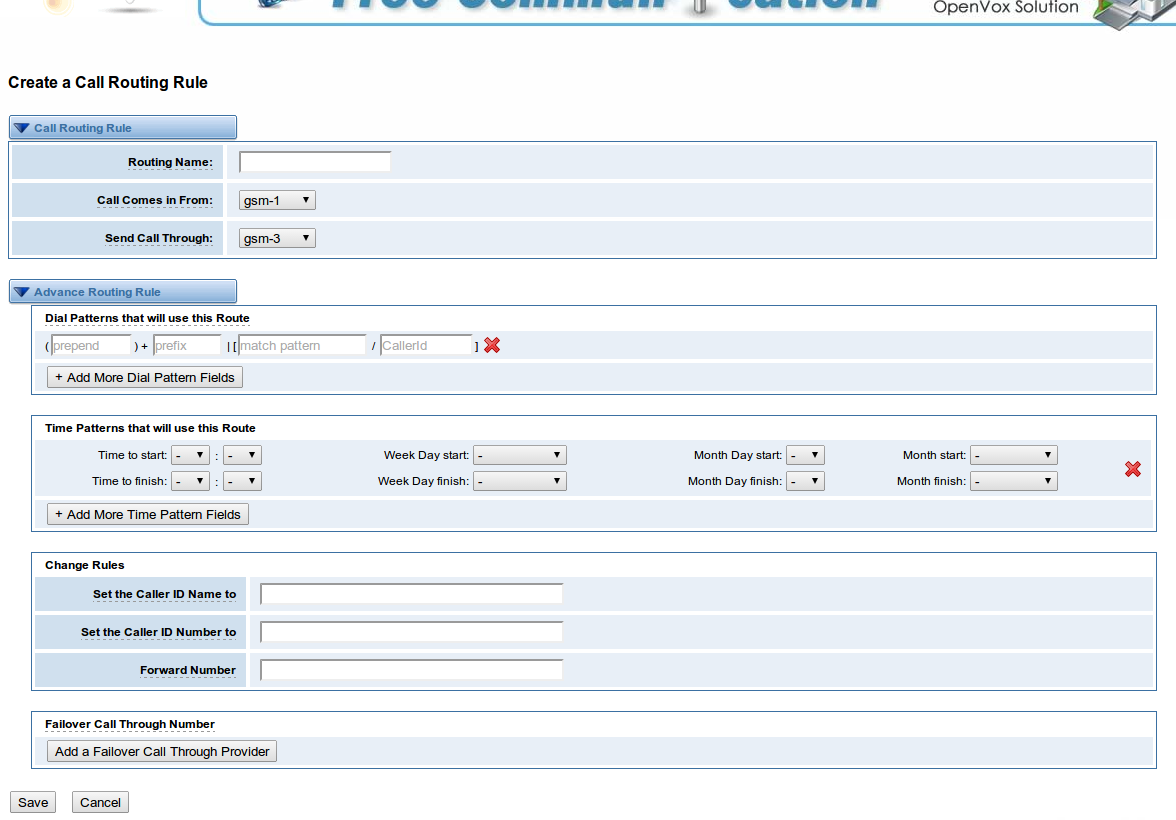Focus the Set the Caller ID Name field
The height and width of the screenshot is (820, 1176).
(412, 593)
